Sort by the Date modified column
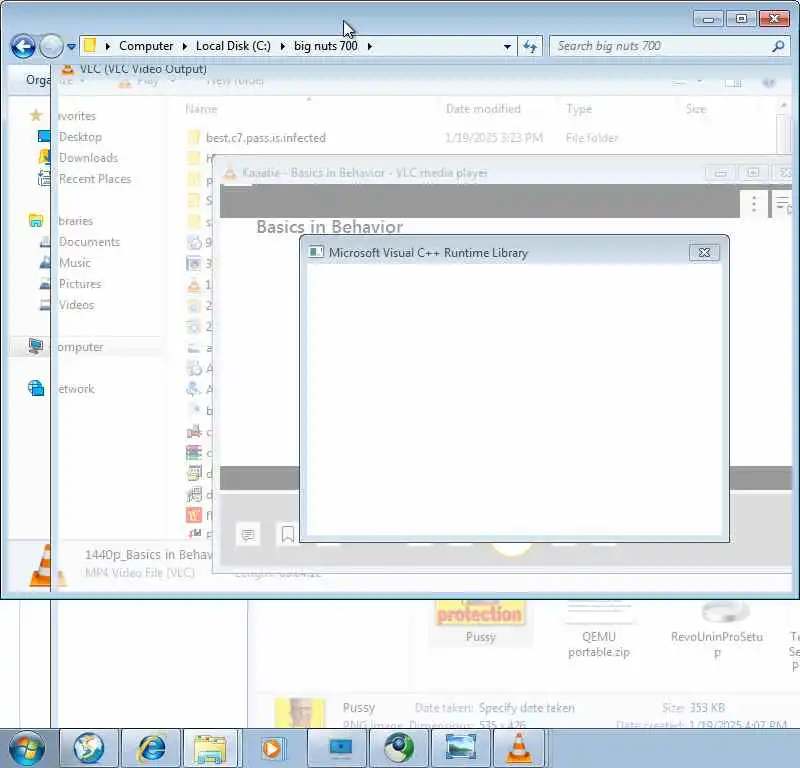Image resolution: width=800 pixels, height=768 pixels. (483, 109)
